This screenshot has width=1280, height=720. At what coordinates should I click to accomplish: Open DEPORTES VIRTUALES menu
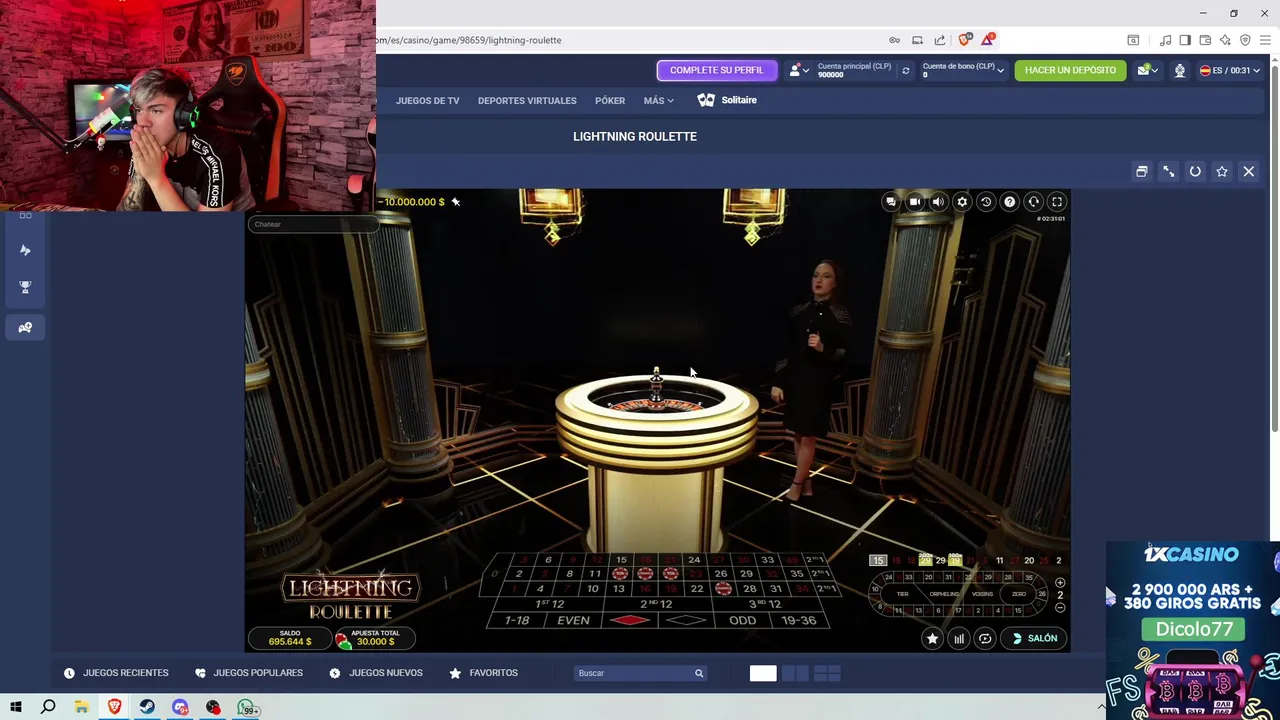pyautogui.click(x=527, y=100)
